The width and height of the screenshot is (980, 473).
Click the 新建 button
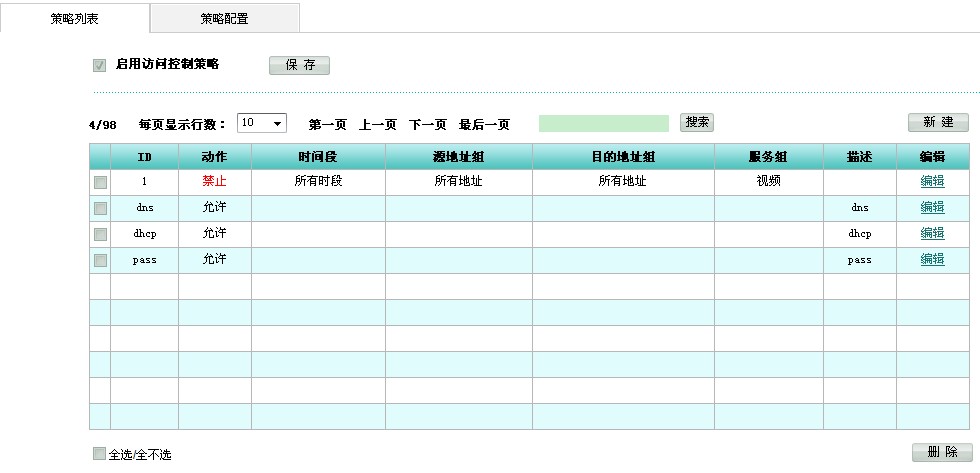pyautogui.click(x=938, y=122)
